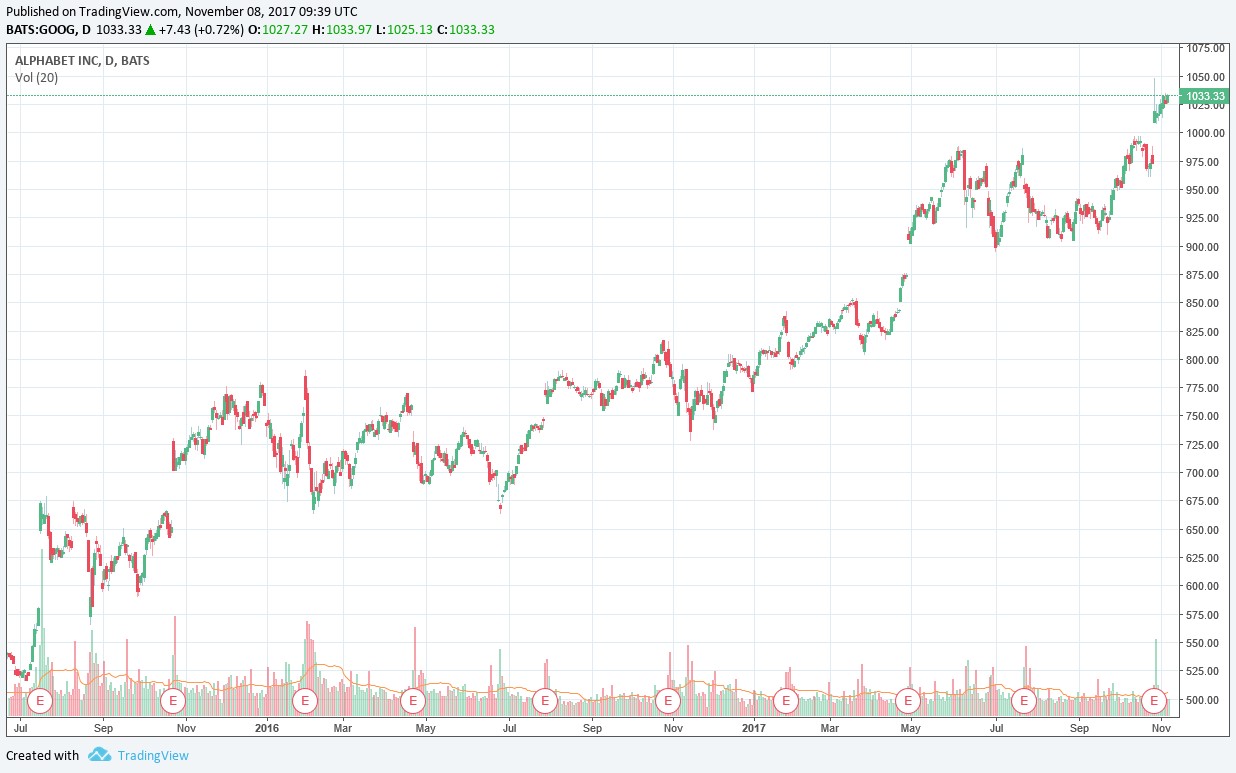Click the 2016 year label on time axis
The image size is (1236, 773).
265,727
